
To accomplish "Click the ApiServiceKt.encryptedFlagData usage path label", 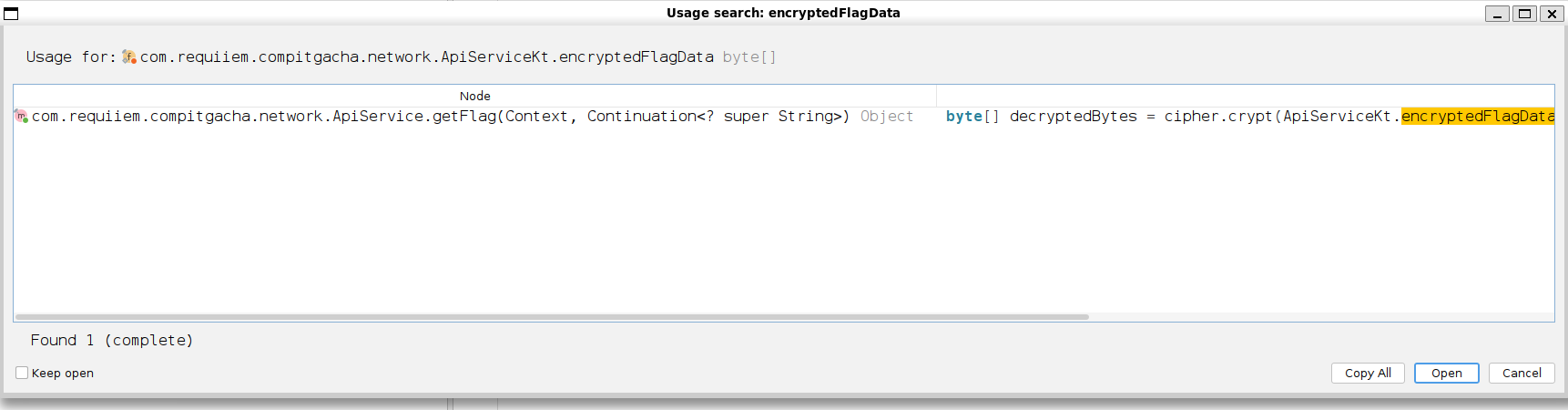I will (x=426, y=57).
